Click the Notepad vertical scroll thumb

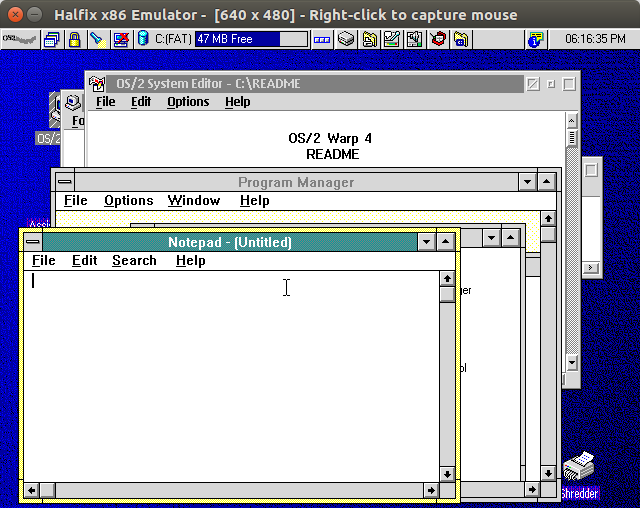(x=447, y=294)
